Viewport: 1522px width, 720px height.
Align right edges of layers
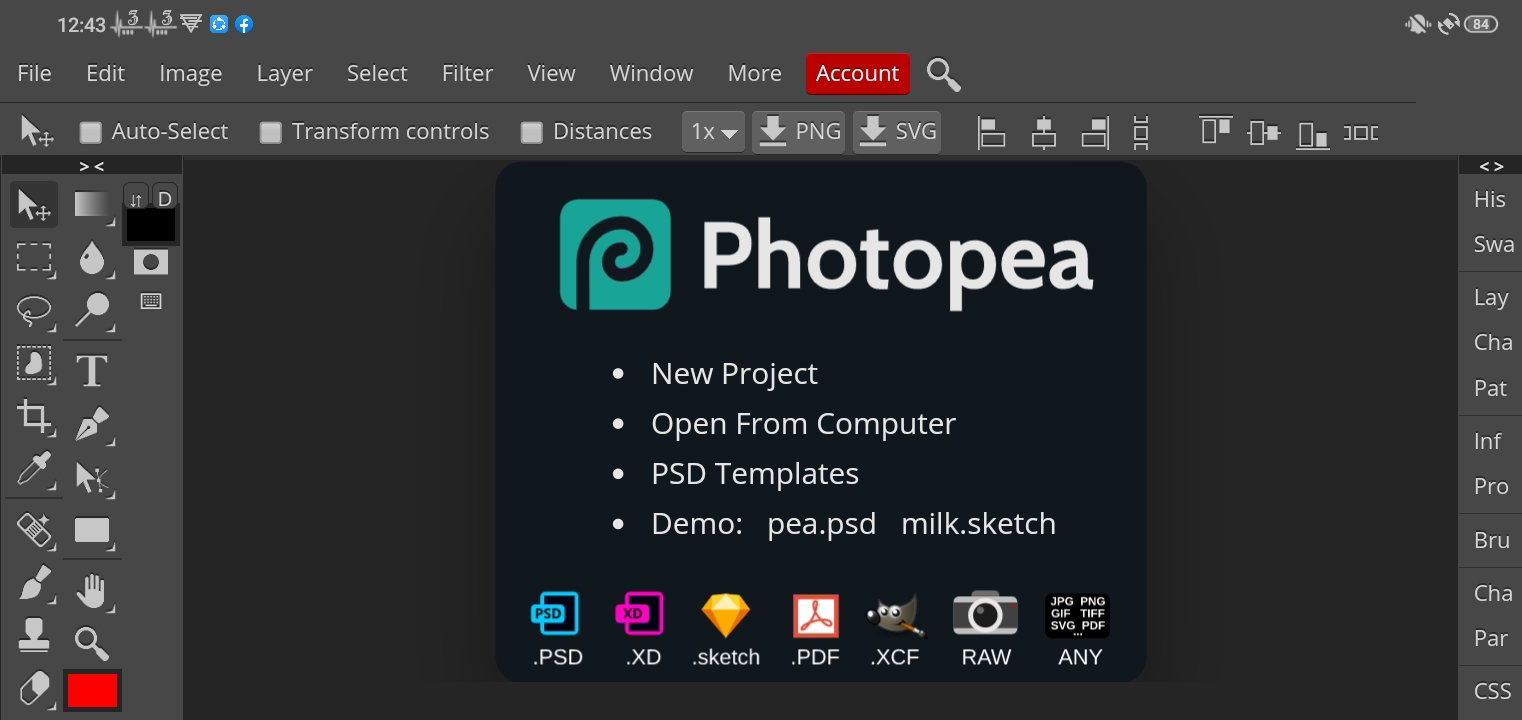[x=1095, y=132]
